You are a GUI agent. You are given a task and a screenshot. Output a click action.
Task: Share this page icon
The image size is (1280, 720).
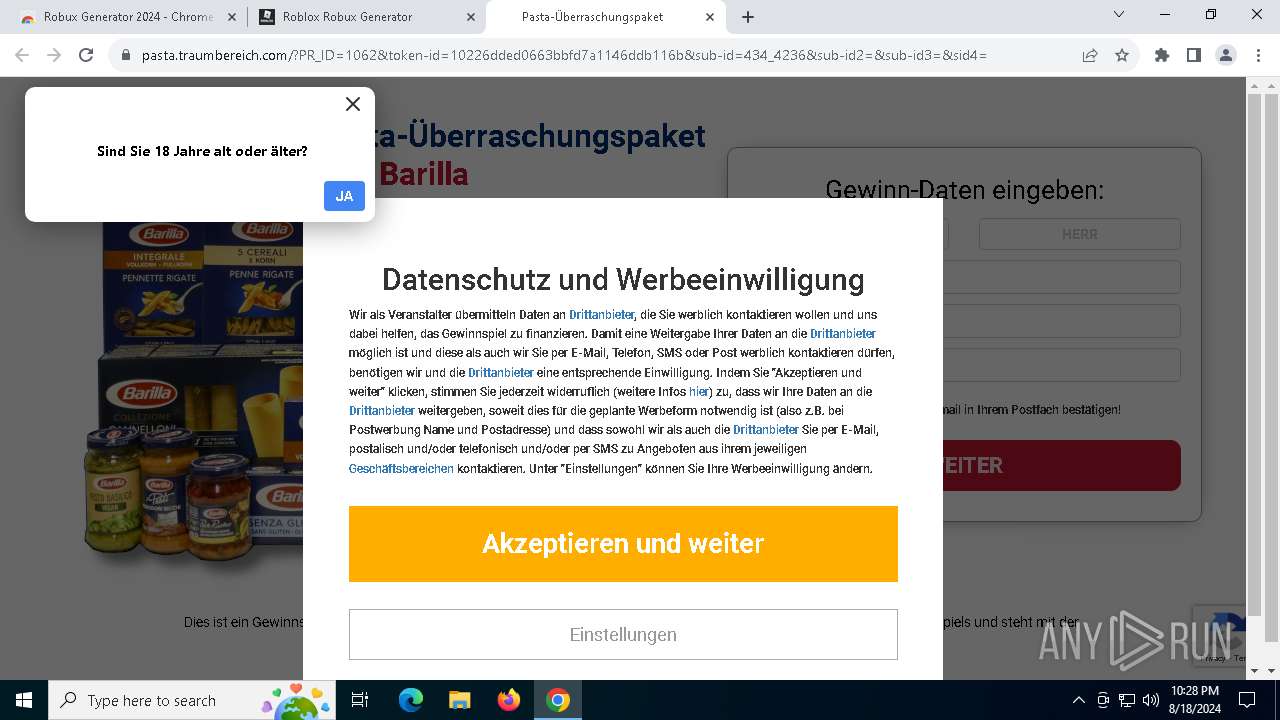pos(1090,56)
